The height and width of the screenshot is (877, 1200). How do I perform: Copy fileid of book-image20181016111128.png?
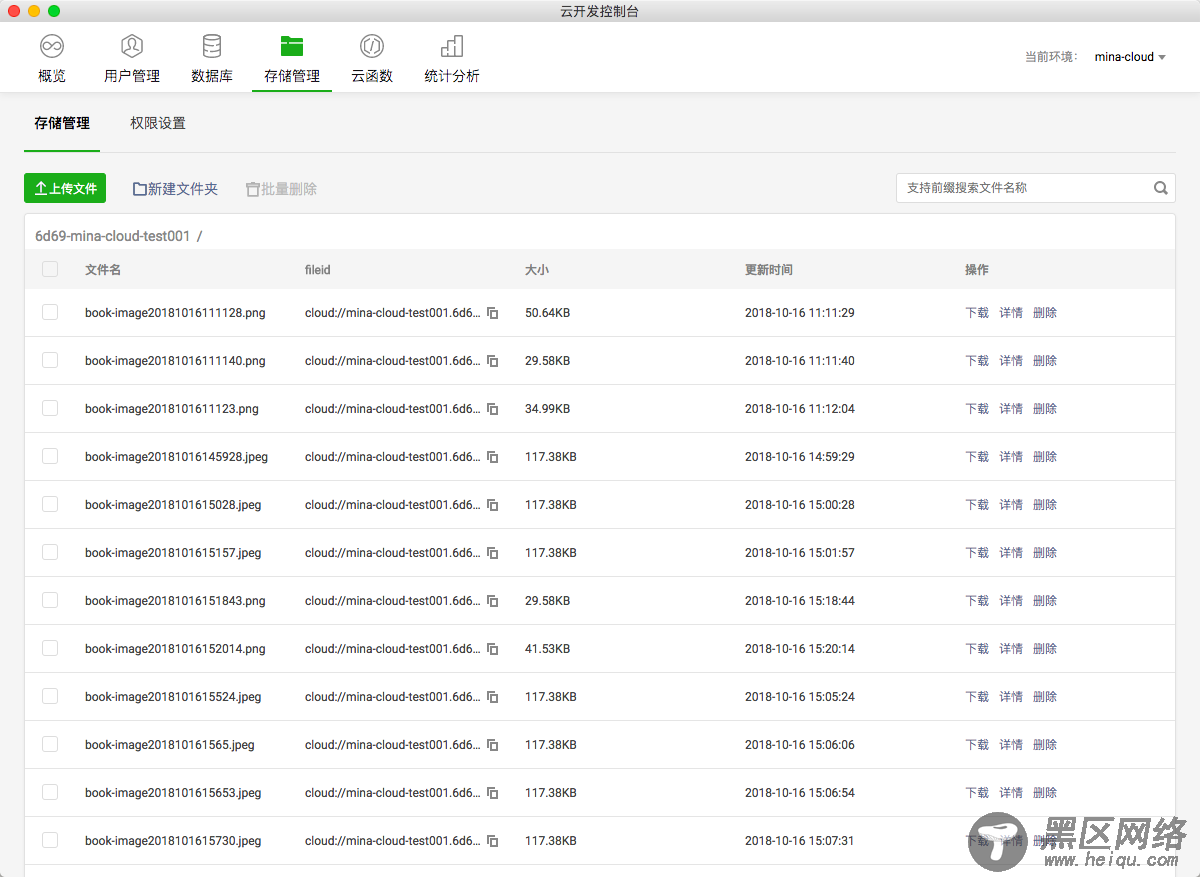pyautogui.click(x=492, y=313)
